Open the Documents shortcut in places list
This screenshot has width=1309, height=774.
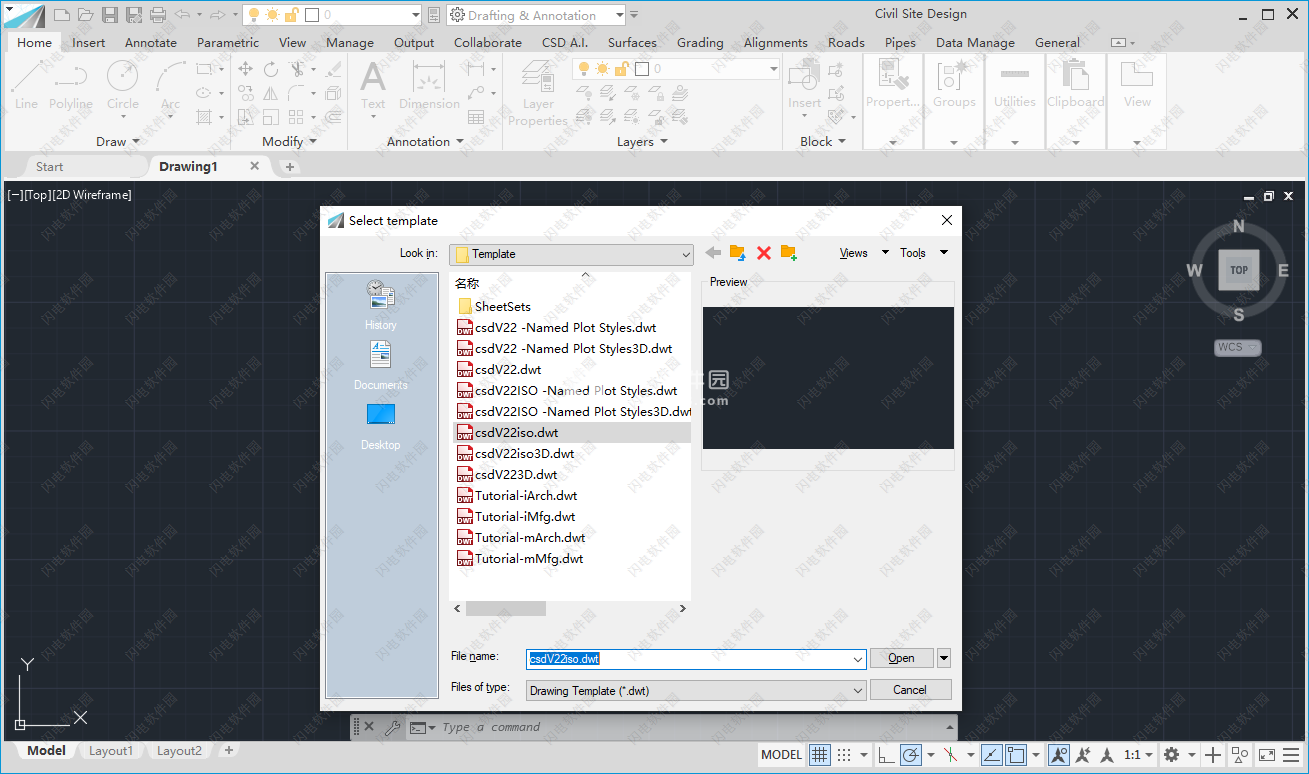(380, 365)
